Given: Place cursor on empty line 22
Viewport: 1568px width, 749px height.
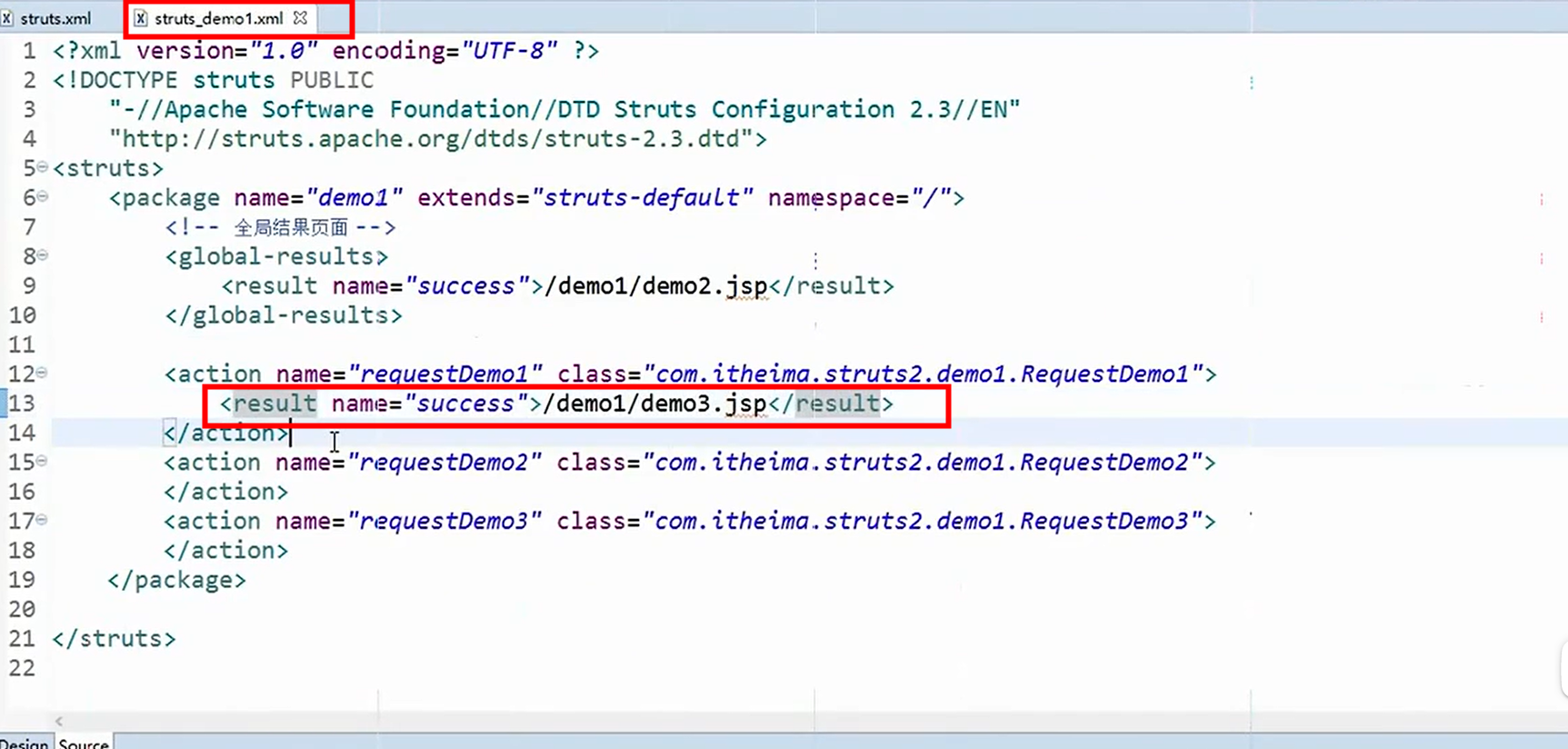Looking at the screenshot, I should click(273, 668).
